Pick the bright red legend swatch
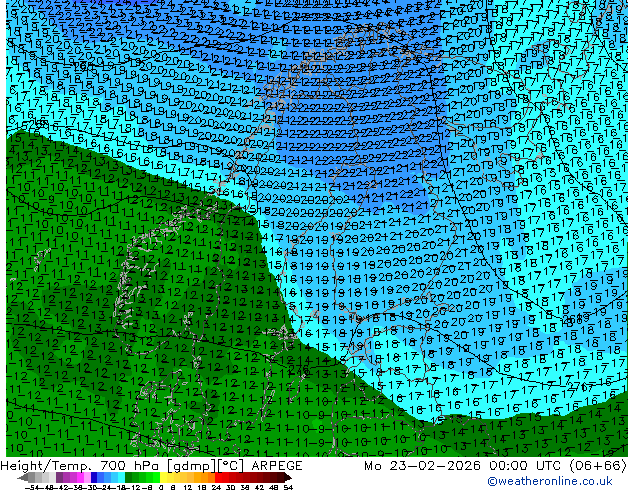 point(218,478)
